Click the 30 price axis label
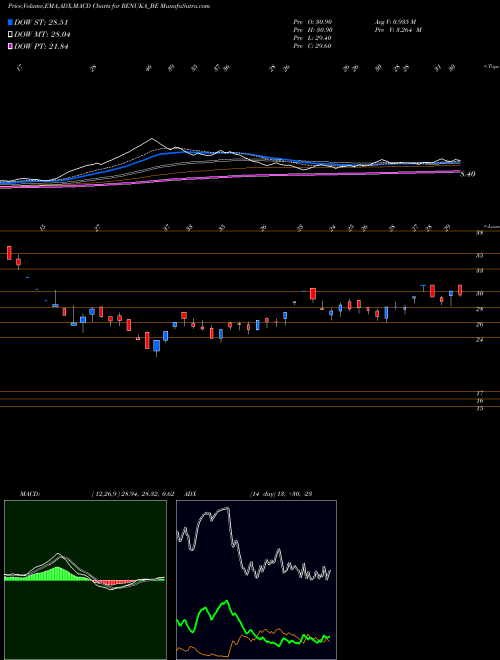Screen dimensions: 500x660 [479, 294]
